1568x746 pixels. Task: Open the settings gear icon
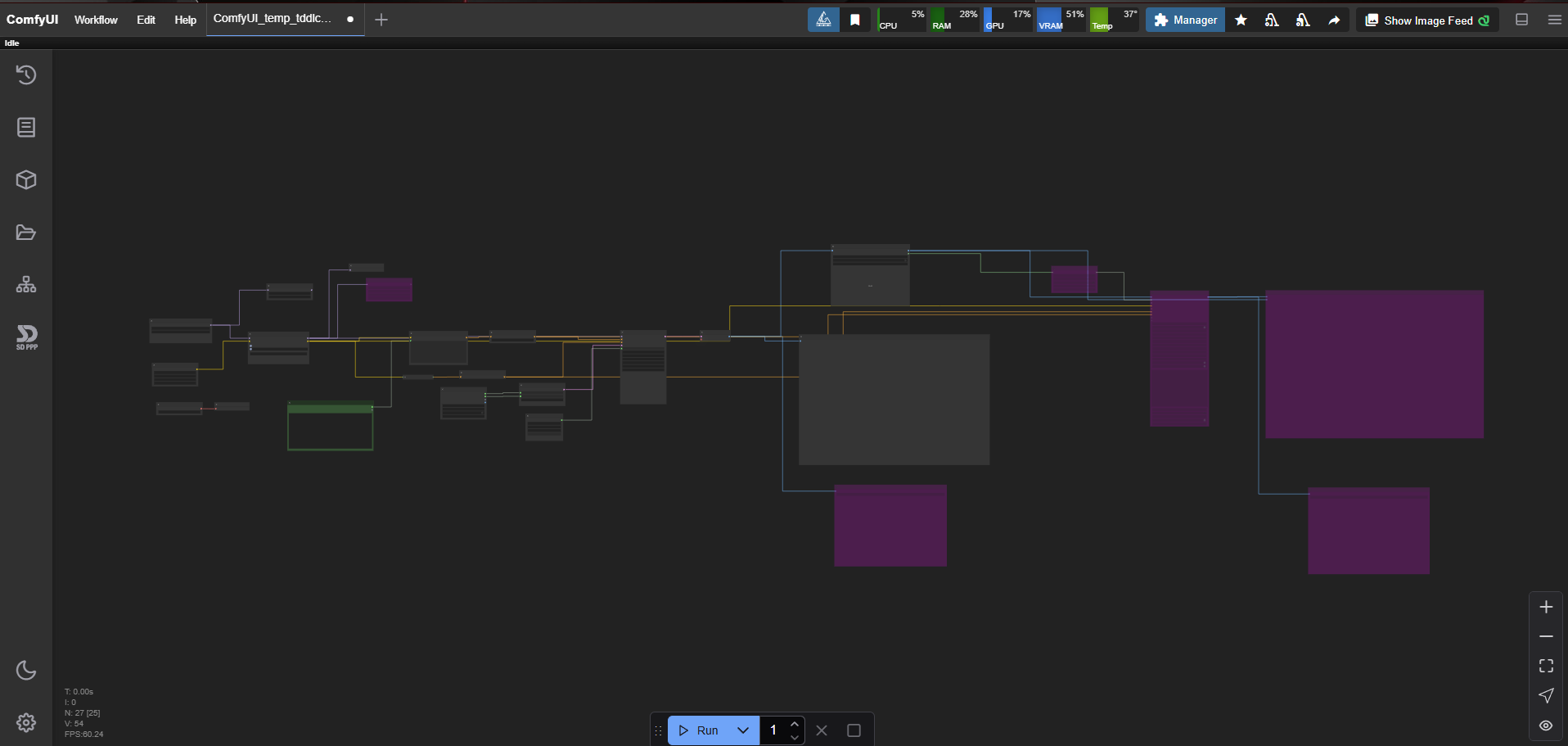26,722
